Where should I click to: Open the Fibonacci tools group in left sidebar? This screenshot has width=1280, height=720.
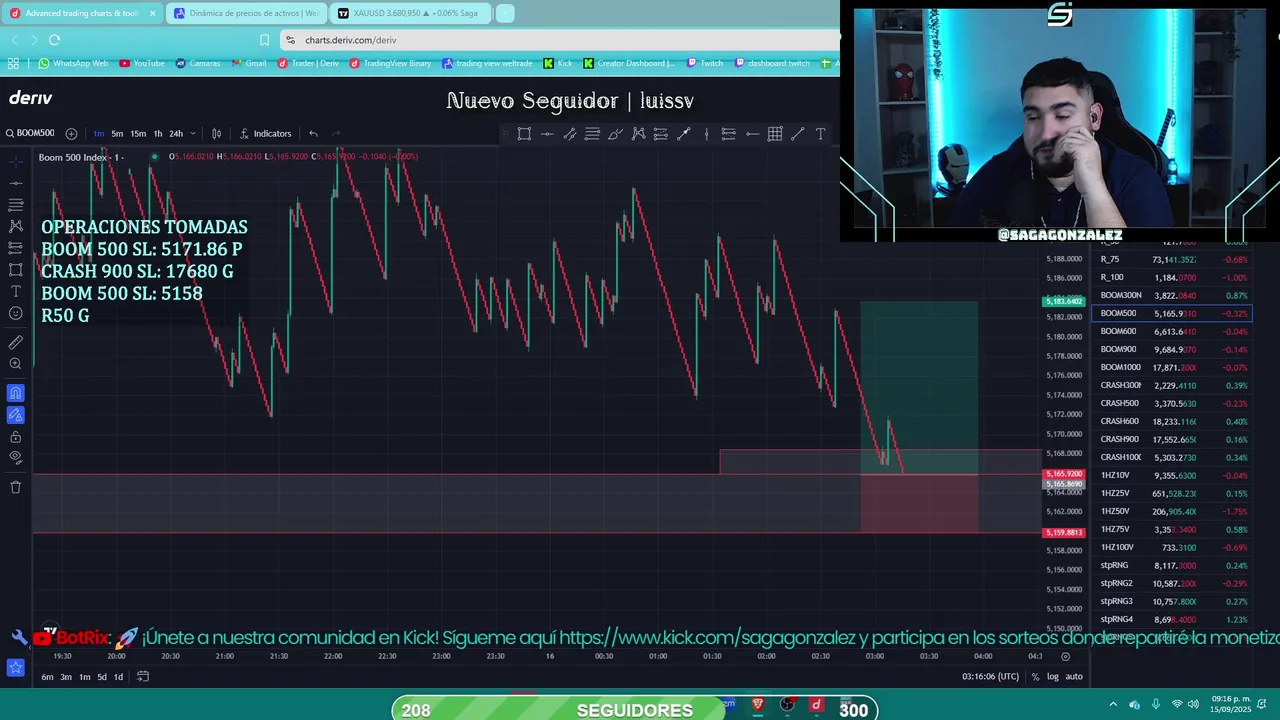pyautogui.click(x=15, y=204)
